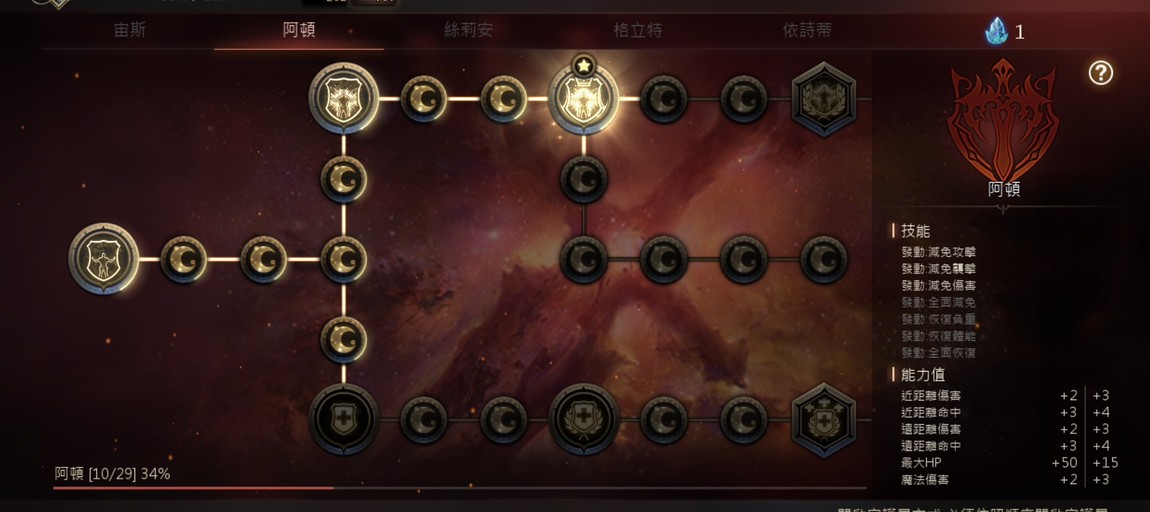Select the top-left glowing shield node
1150x512 pixels.
[343, 98]
